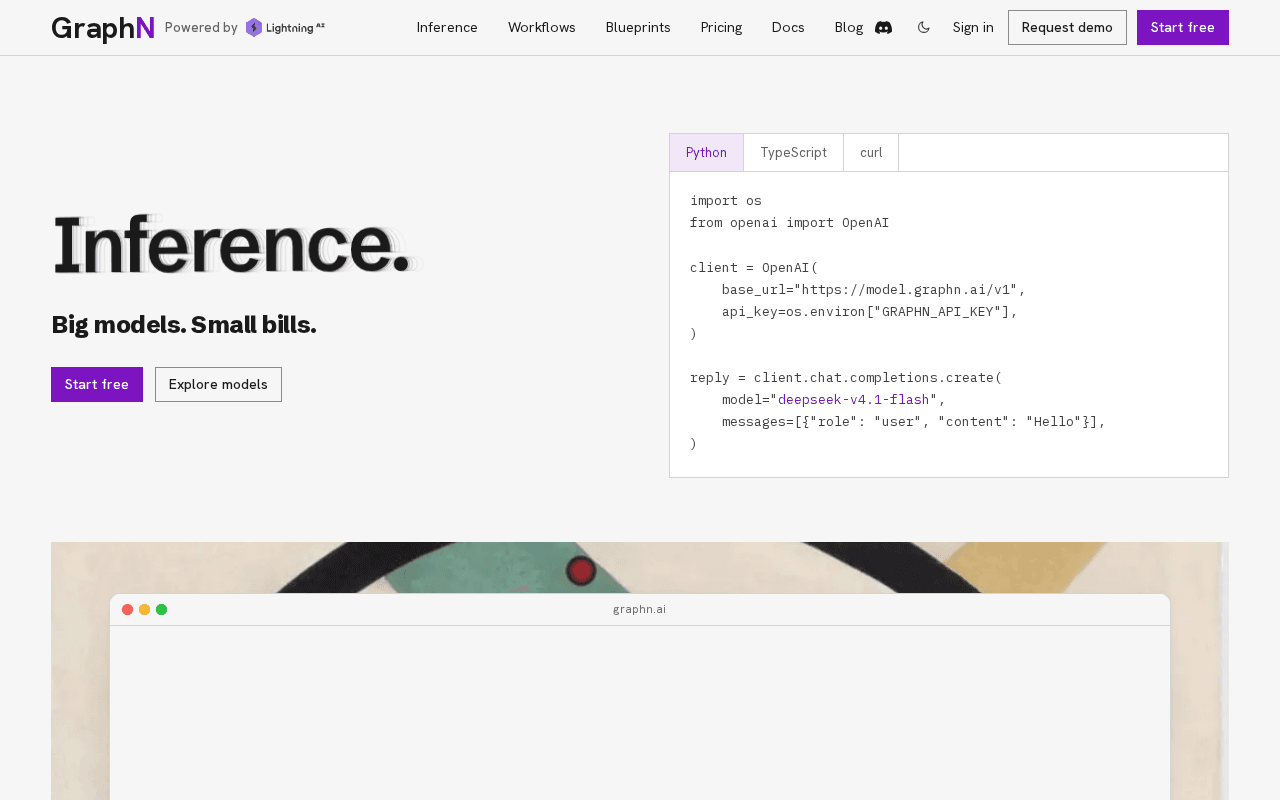
Task: Click the 'import os' code line
Action: (726, 201)
